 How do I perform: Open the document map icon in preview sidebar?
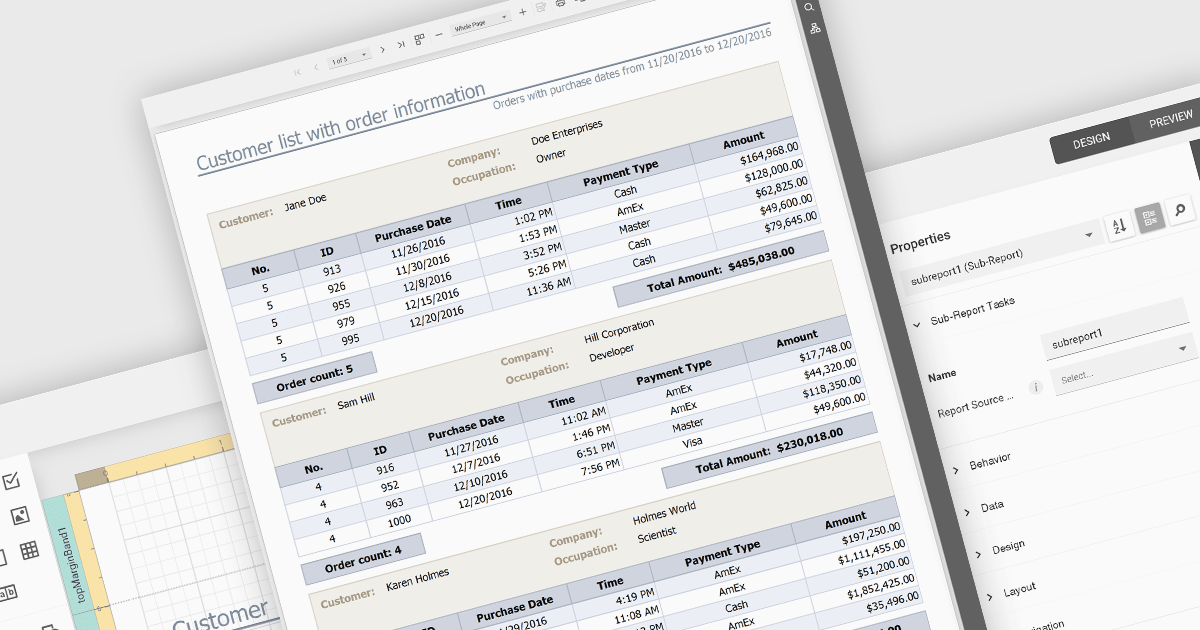(x=815, y=28)
